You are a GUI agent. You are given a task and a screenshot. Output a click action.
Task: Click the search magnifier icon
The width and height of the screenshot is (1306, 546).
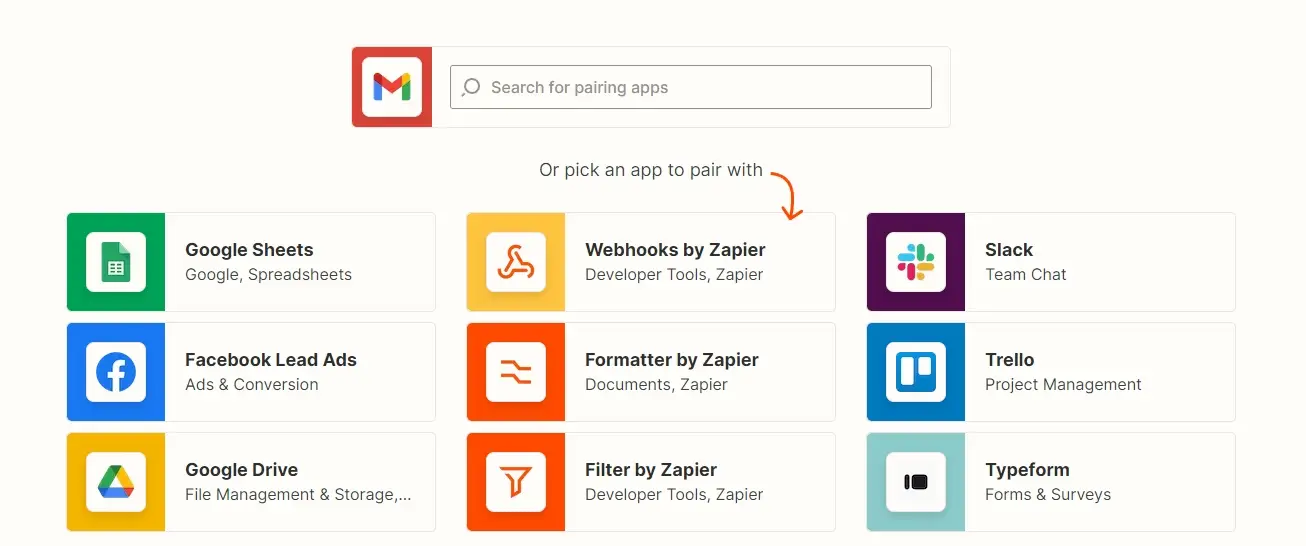click(471, 87)
